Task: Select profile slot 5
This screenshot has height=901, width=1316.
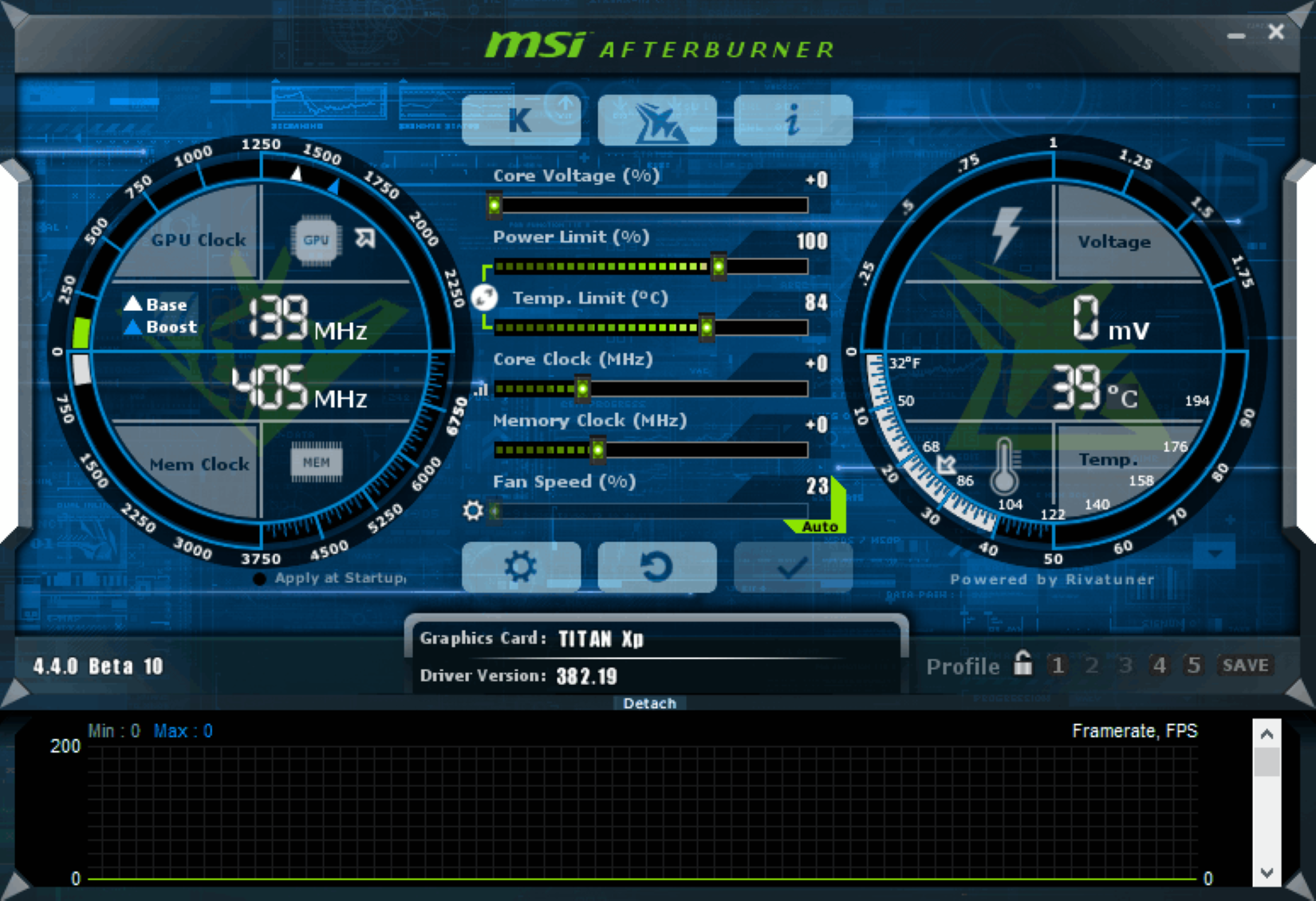Action: 1193,665
